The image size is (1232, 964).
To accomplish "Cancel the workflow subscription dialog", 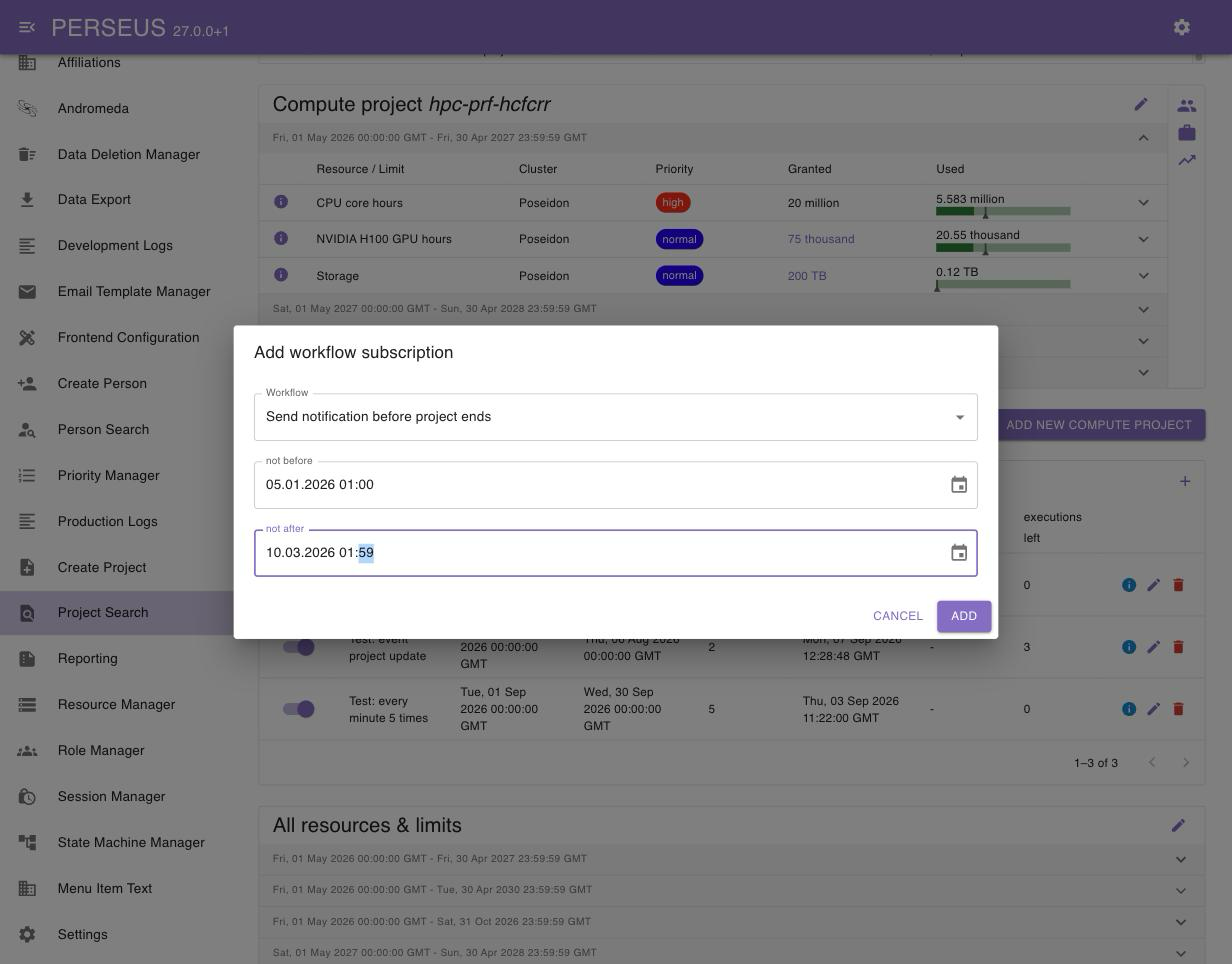I will click(898, 616).
